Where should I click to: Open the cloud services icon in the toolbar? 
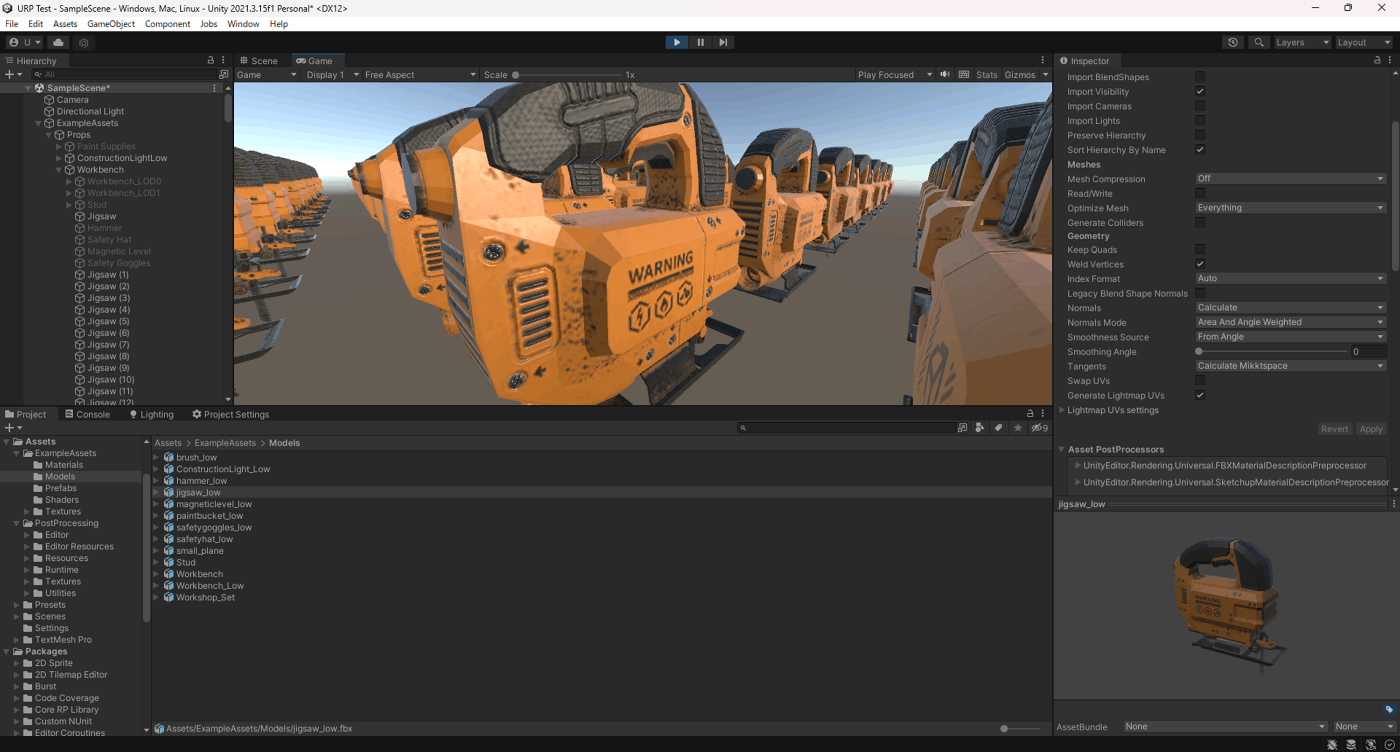[58, 43]
